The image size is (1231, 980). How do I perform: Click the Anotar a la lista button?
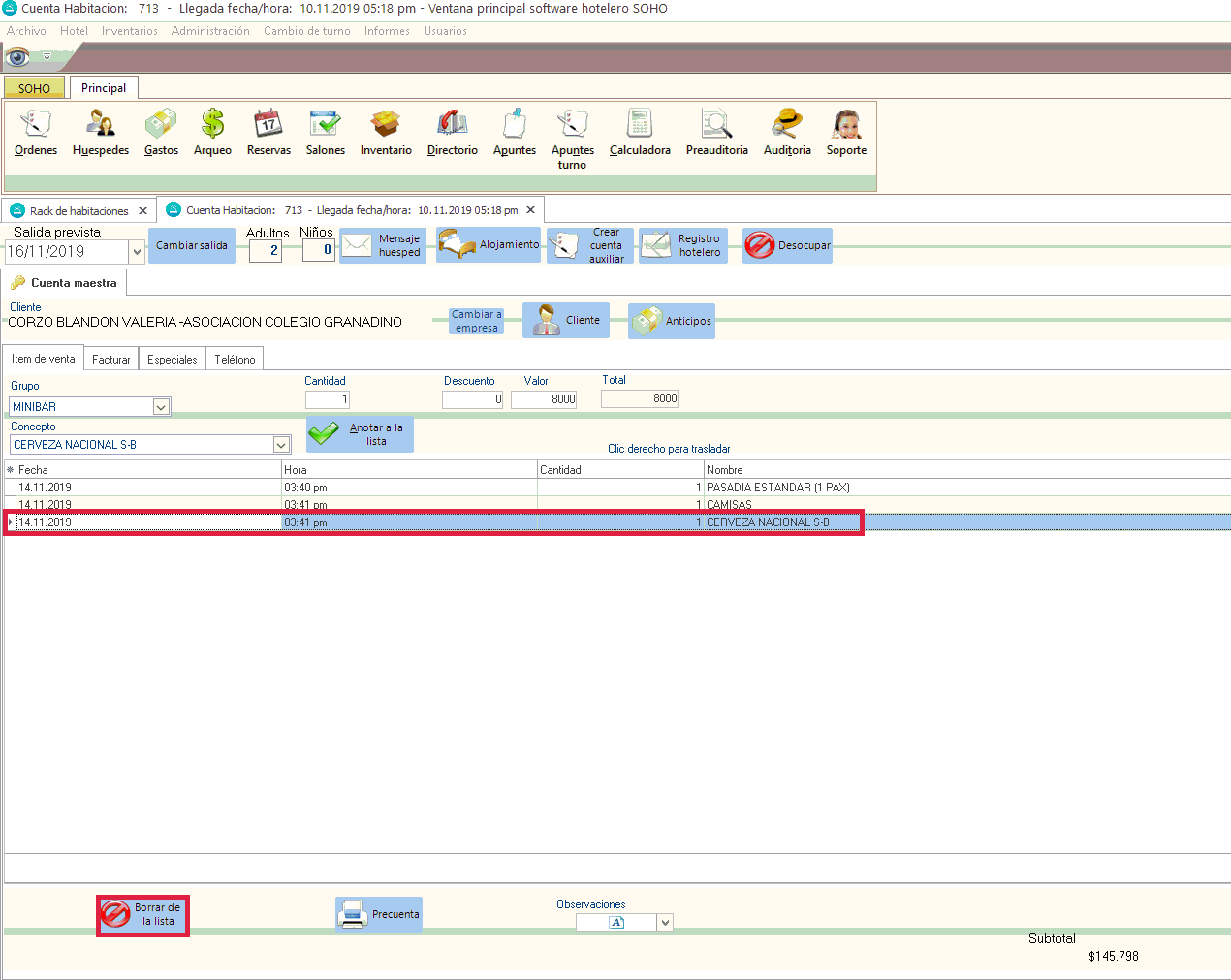click(x=361, y=434)
